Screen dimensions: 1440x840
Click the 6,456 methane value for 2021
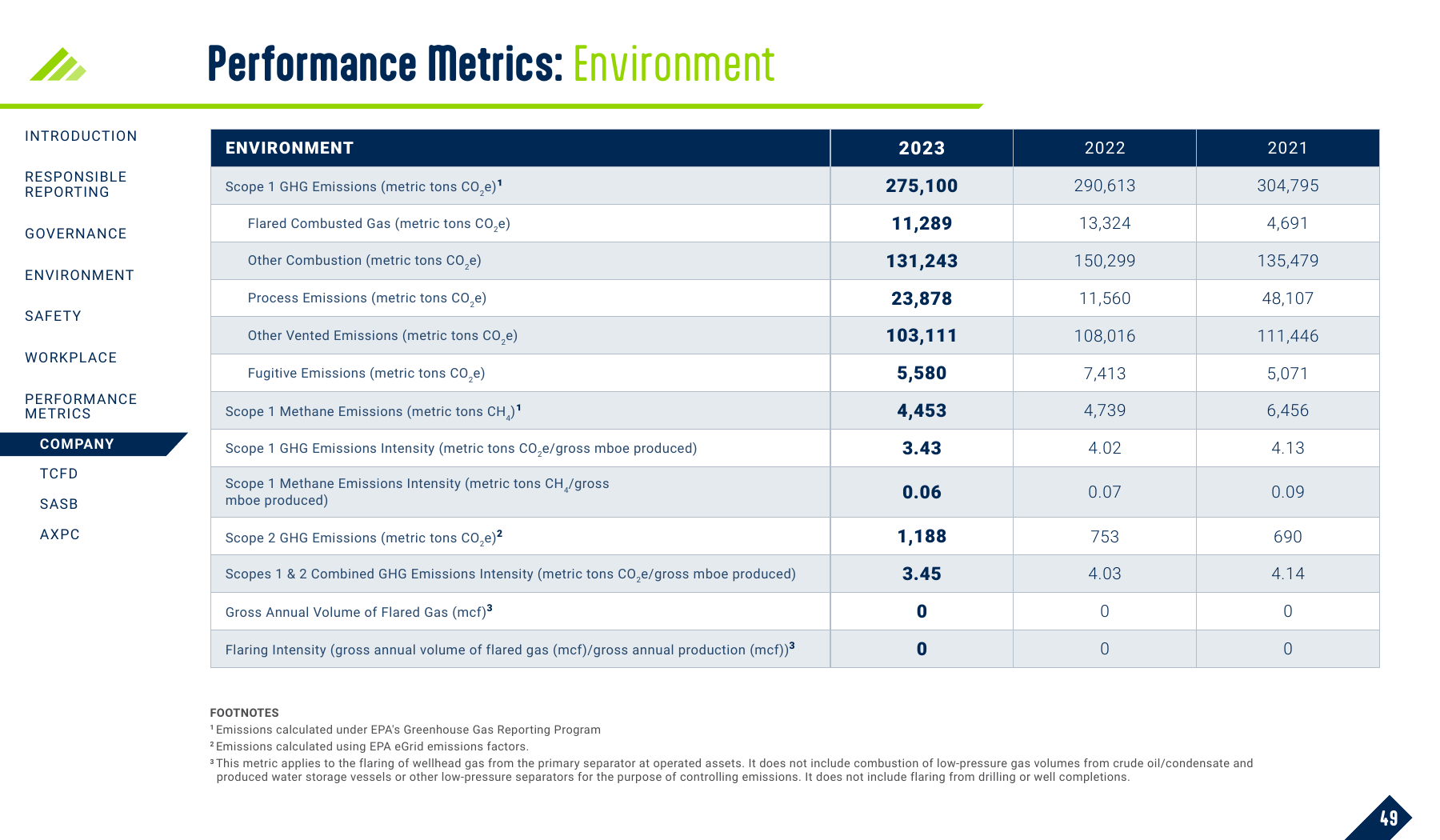1288,410
